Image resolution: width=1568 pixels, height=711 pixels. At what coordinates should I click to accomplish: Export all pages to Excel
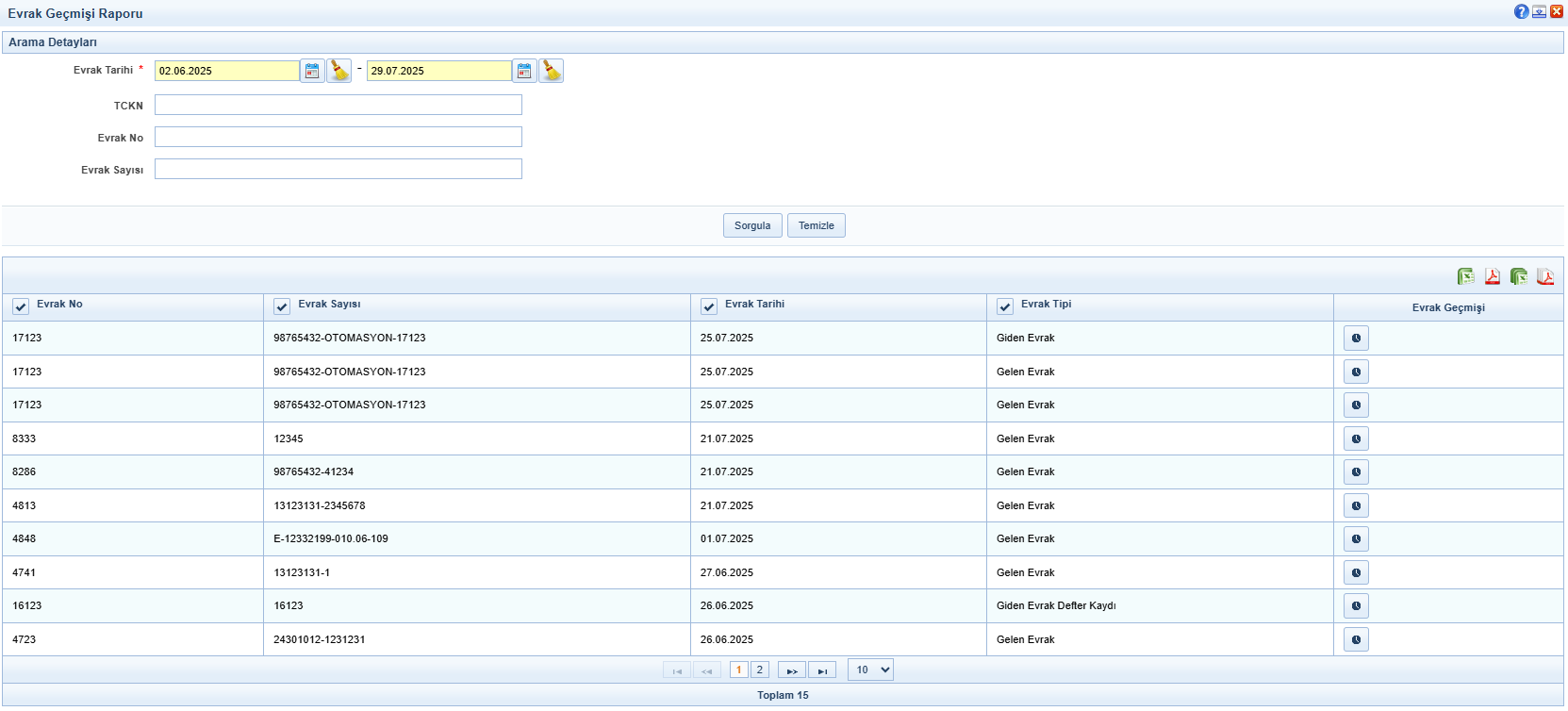coord(1518,276)
